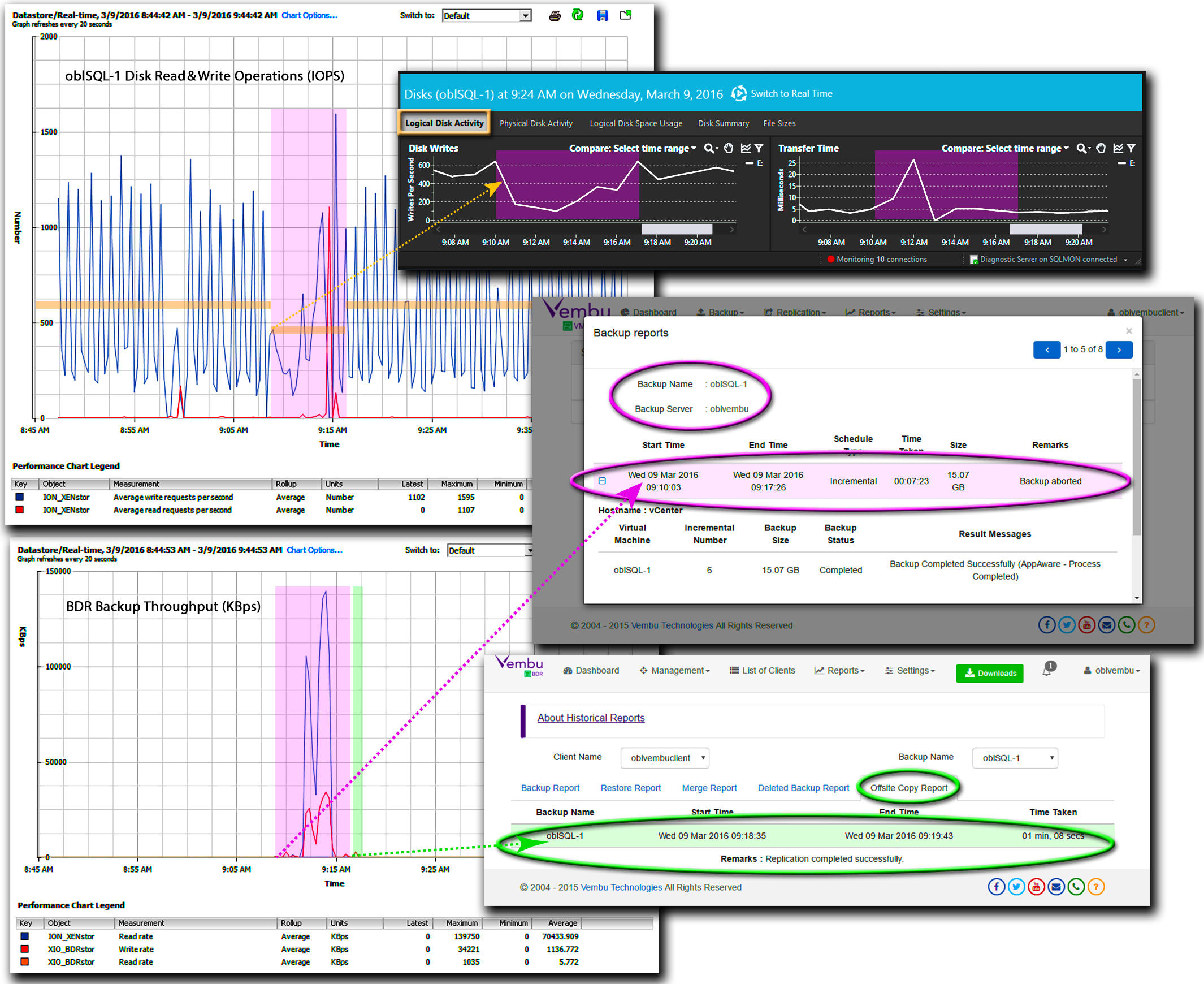Switch to Logical Disk Space Usage tab
This screenshot has height=984, width=1204.
(x=636, y=123)
